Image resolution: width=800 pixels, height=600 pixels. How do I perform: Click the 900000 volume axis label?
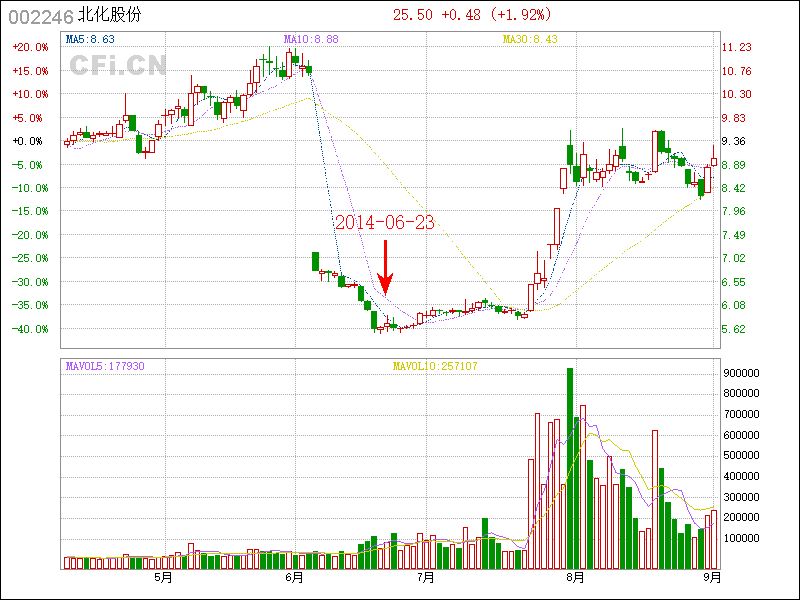click(741, 373)
